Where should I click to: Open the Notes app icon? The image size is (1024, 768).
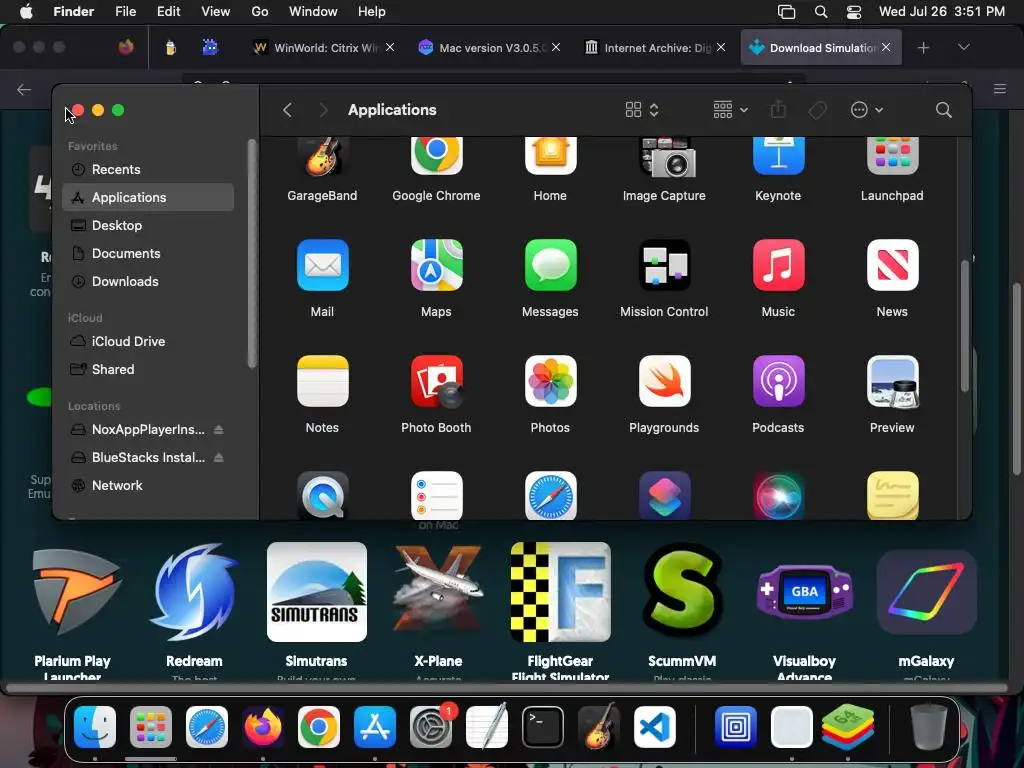[x=323, y=381]
